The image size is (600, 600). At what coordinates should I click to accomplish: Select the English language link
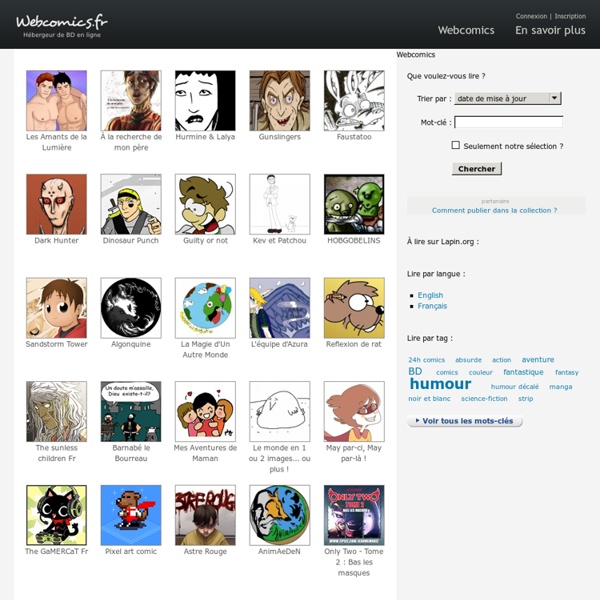coord(430,295)
